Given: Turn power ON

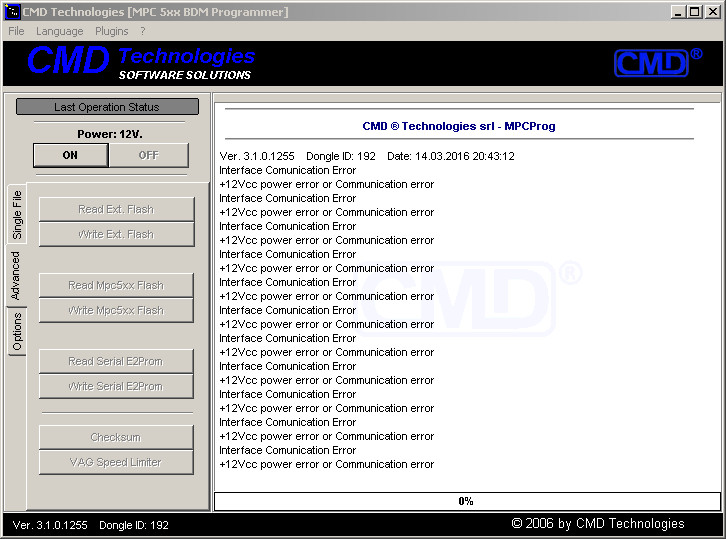Looking at the screenshot, I should [x=70, y=155].
